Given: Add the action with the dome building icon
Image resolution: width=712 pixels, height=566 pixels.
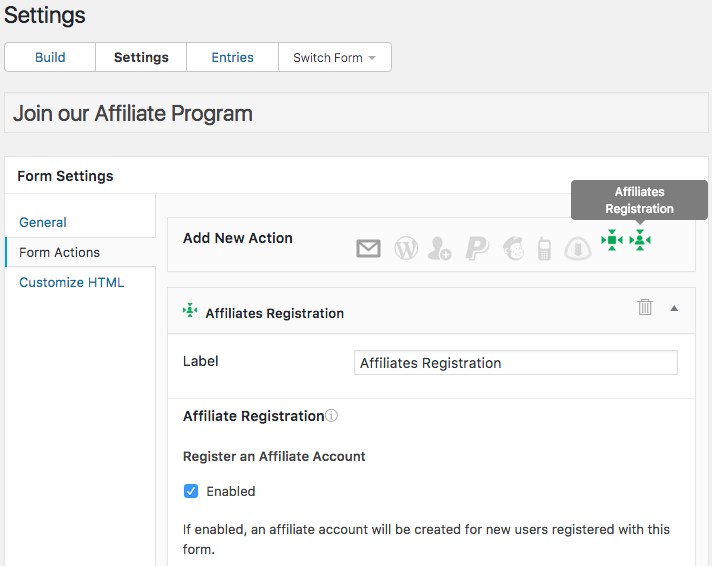Looking at the screenshot, I should pyautogui.click(x=578, y=248).
